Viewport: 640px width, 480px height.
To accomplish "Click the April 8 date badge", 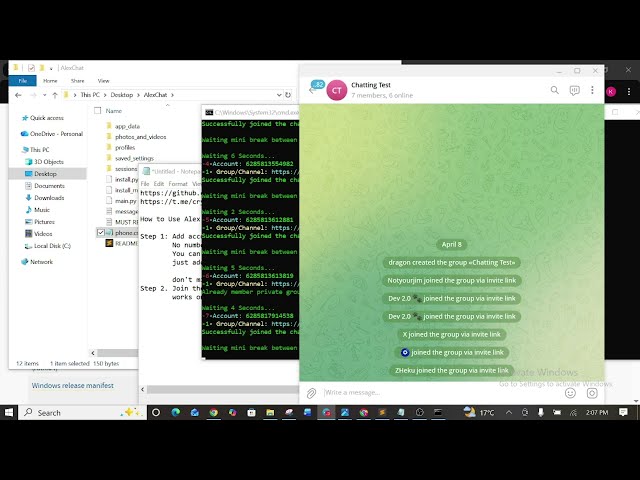I will 451,244.
